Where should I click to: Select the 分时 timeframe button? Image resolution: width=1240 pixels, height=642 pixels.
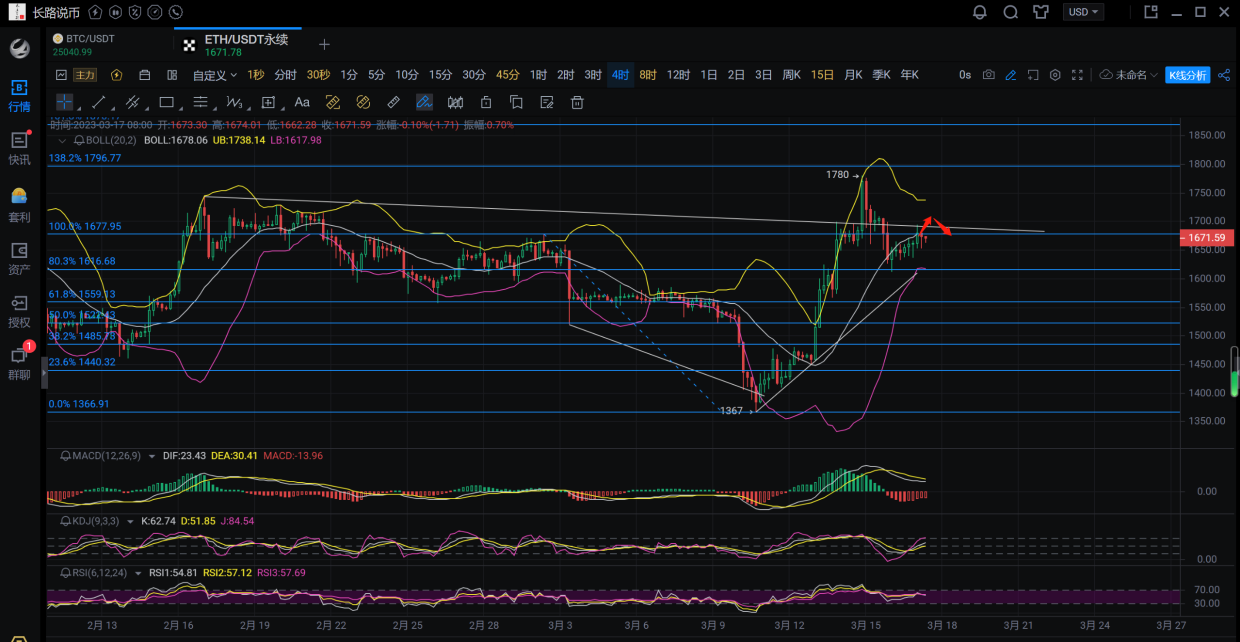click(x=286, y=75)
